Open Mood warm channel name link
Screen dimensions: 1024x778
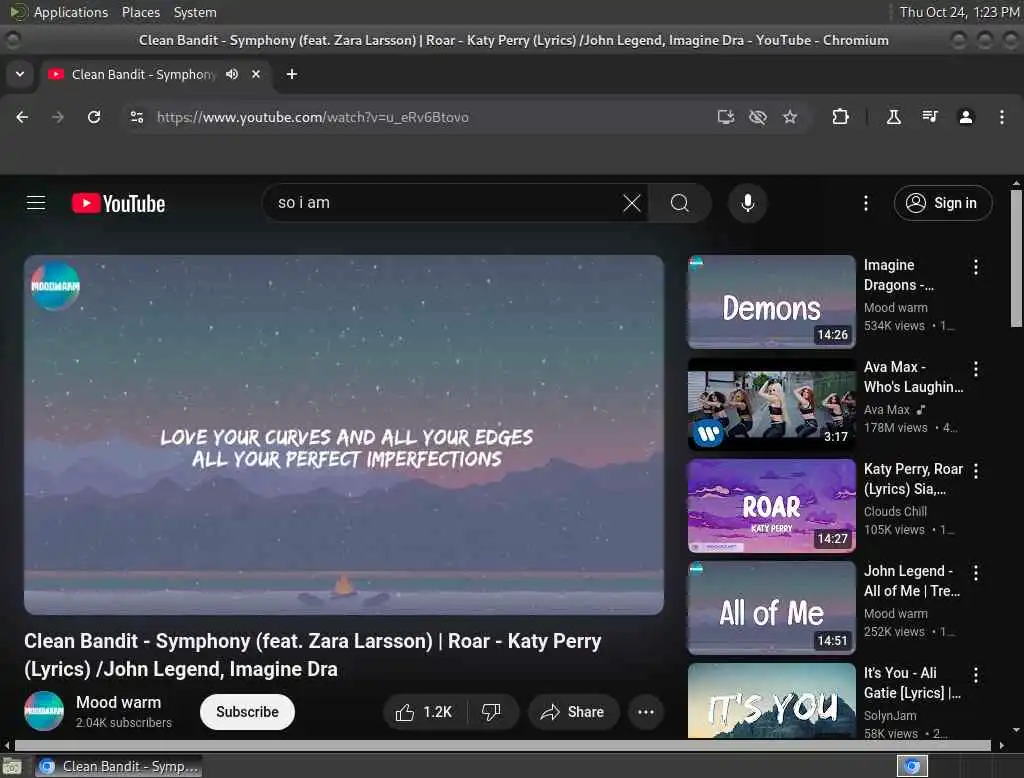click(x=118, y=702)
